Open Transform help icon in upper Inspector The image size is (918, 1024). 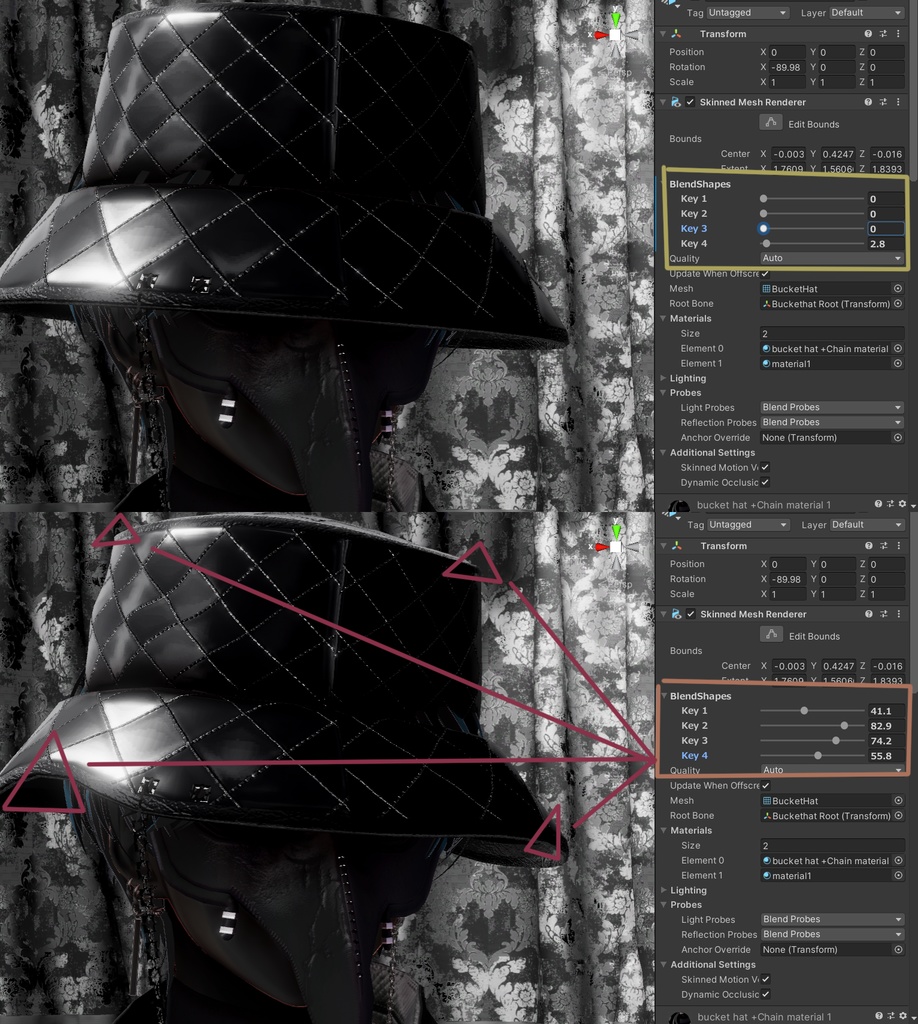[868, 33]
